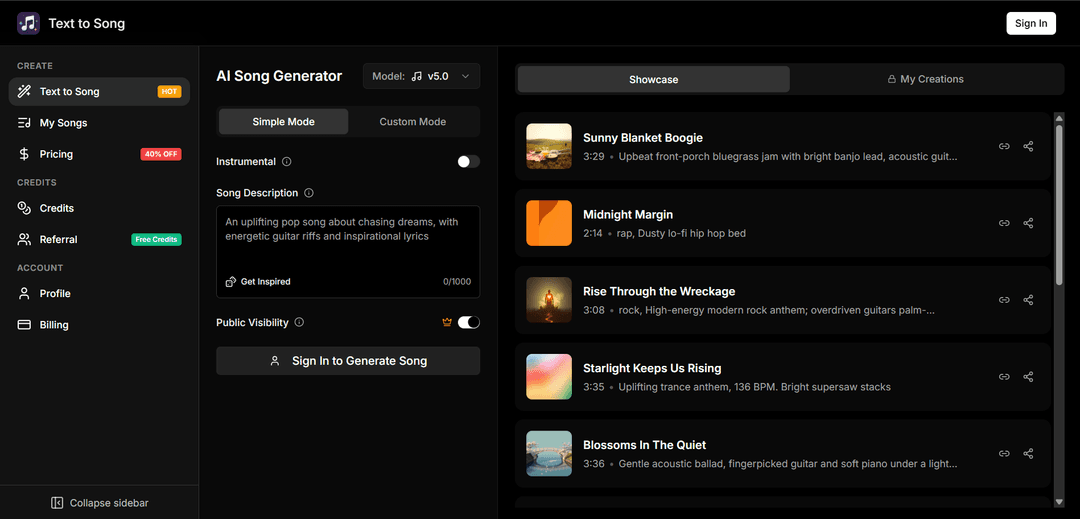Switch to Custom Mode

(x=412, y=122)
